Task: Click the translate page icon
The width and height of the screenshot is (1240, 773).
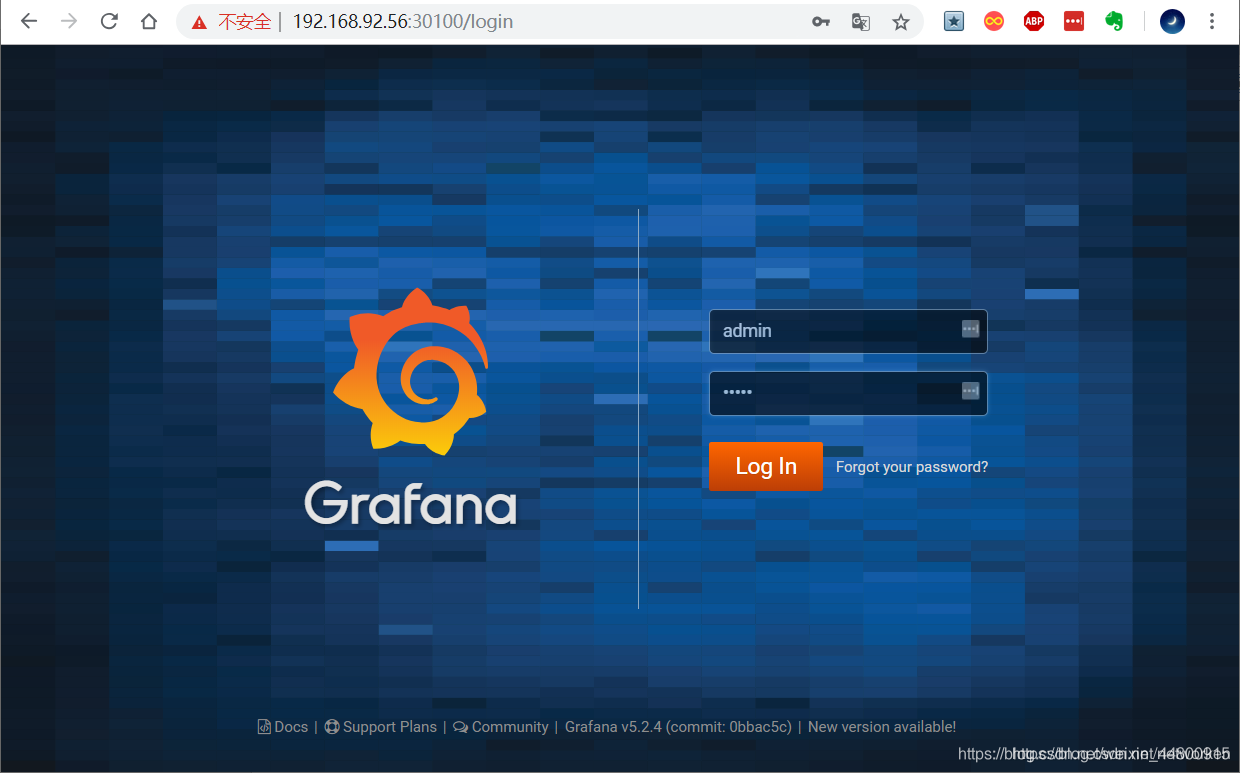Action: [861, 22]
